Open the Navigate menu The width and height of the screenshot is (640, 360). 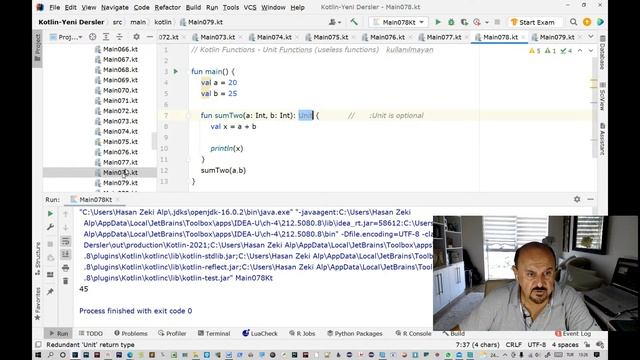(x=115, y=7)
